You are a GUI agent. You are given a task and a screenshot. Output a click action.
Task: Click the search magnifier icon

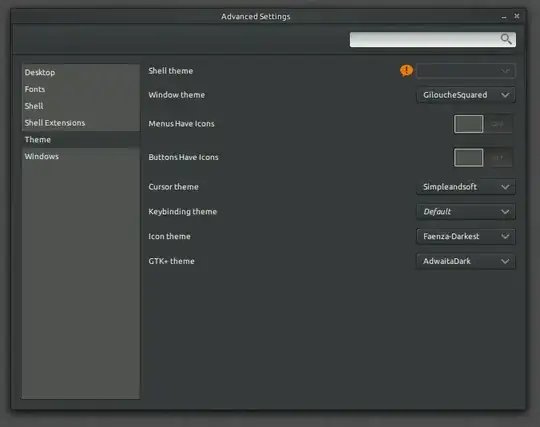click(x=506, y=39)
